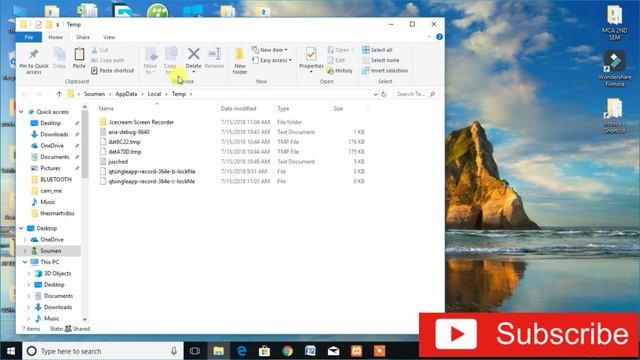Open the File menu tab

[x=29, y=37]
